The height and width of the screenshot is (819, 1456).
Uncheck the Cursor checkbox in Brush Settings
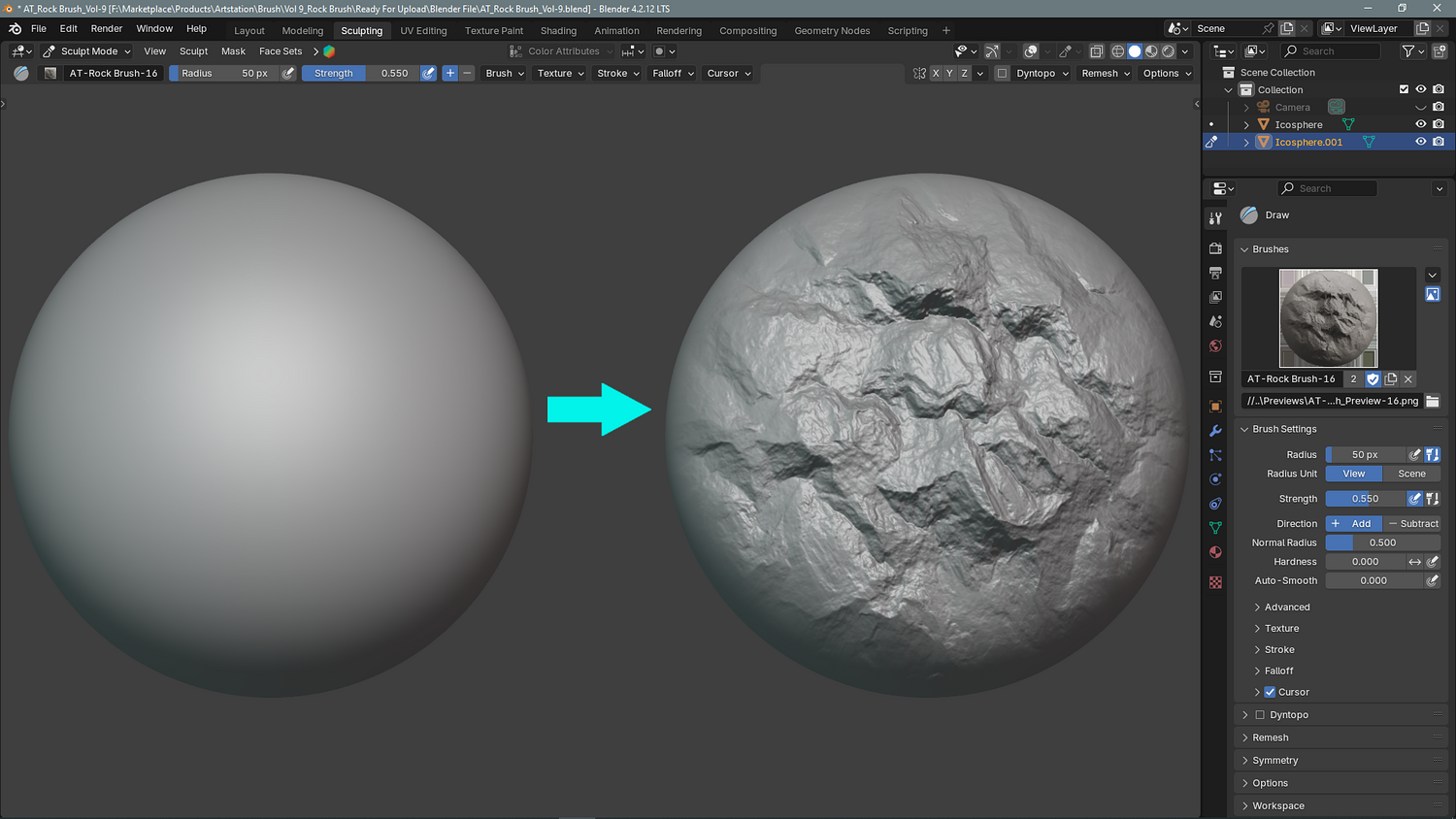[x=1270, y=692]
